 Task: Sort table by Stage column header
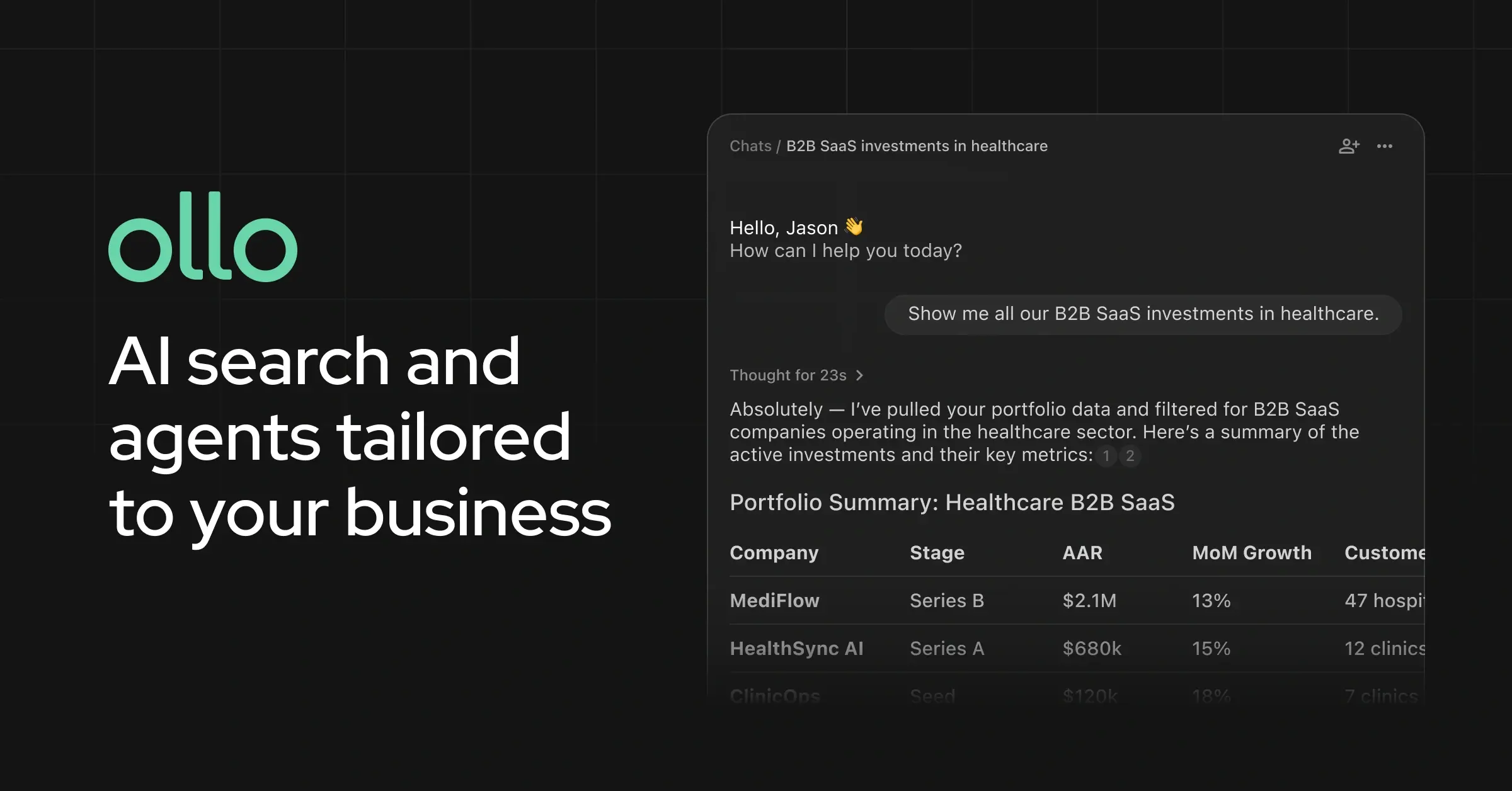[x=937, y=552]
